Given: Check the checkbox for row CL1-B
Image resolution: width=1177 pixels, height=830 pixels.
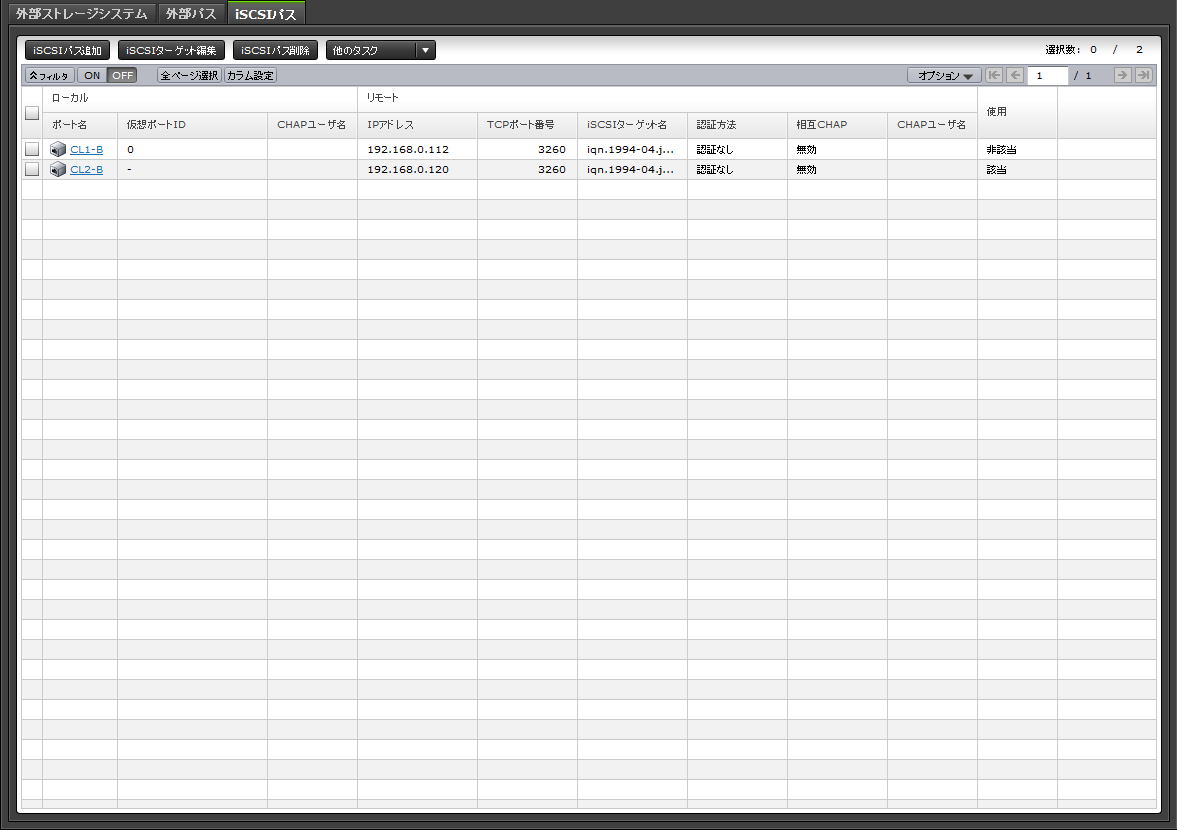Looking at the screenshot, I should 32,149.
